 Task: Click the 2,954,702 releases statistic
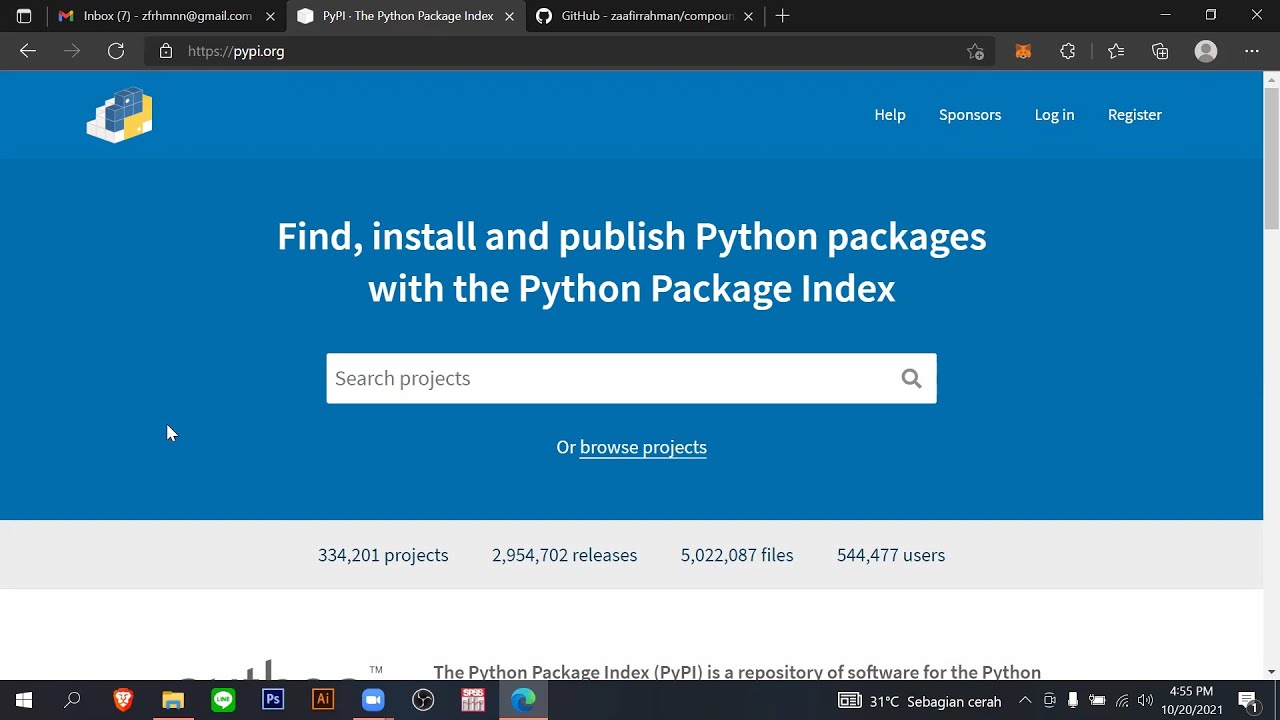click(x=564, y=555)
